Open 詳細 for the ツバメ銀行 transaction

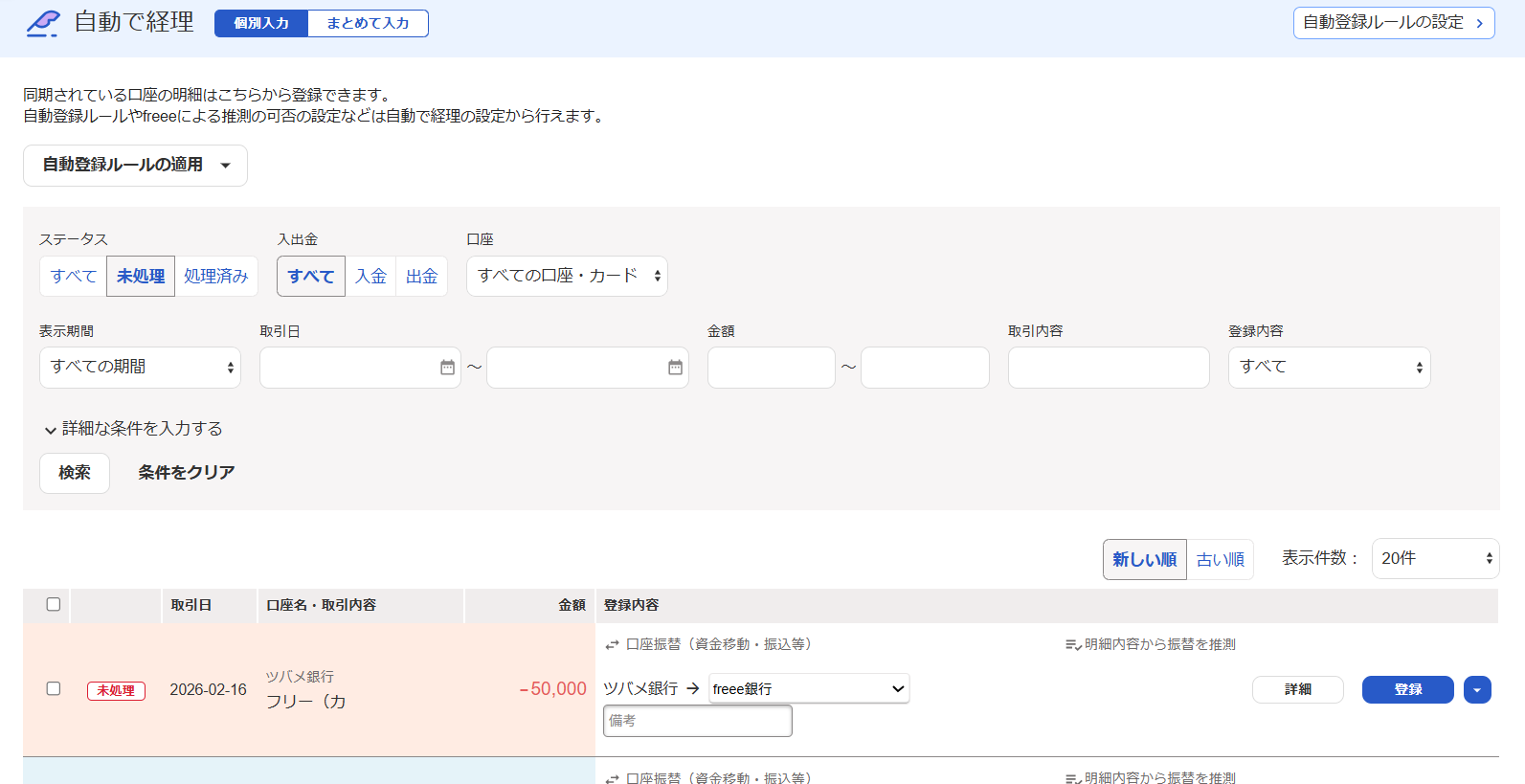(1298, 689)
